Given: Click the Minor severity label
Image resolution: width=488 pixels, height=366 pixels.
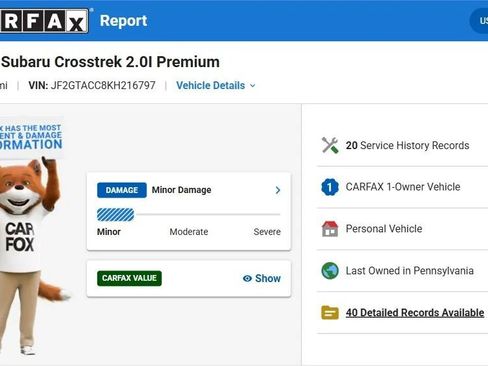Looking at the screenshot, I should coord(109,232).
